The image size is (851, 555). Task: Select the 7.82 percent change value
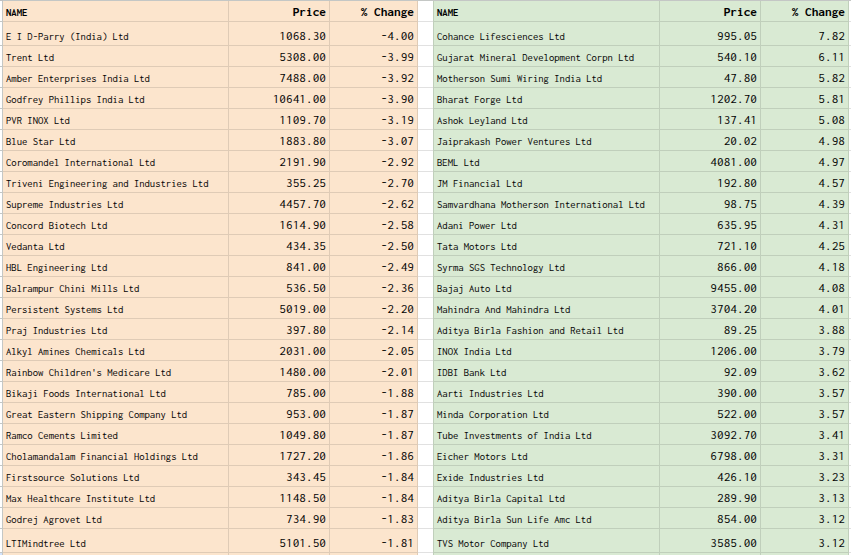[x=830, y=37]
